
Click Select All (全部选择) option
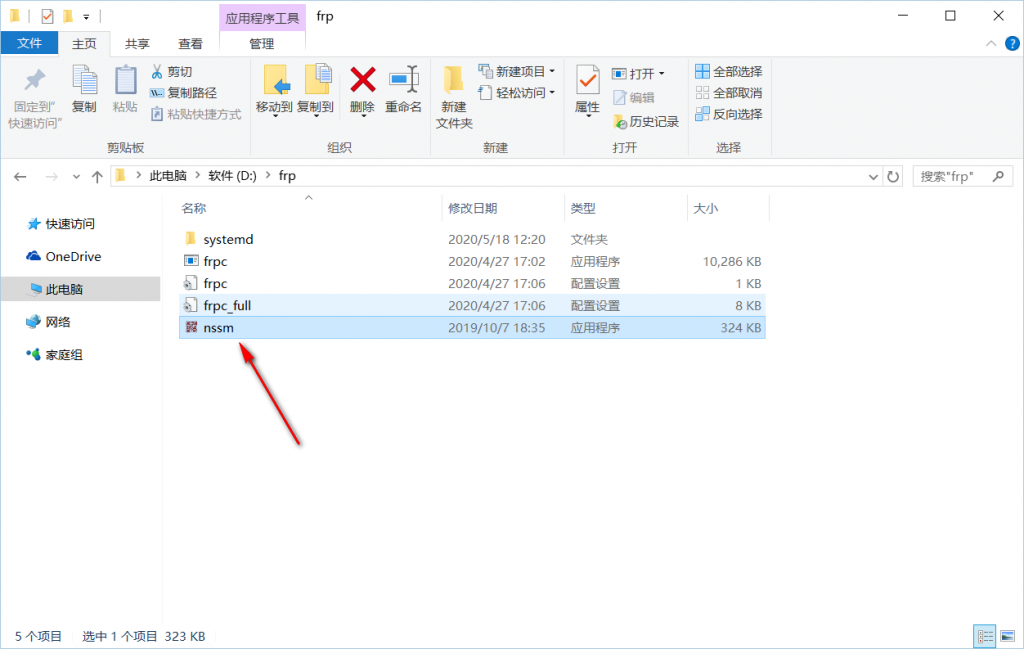click(x=728, y=72)
